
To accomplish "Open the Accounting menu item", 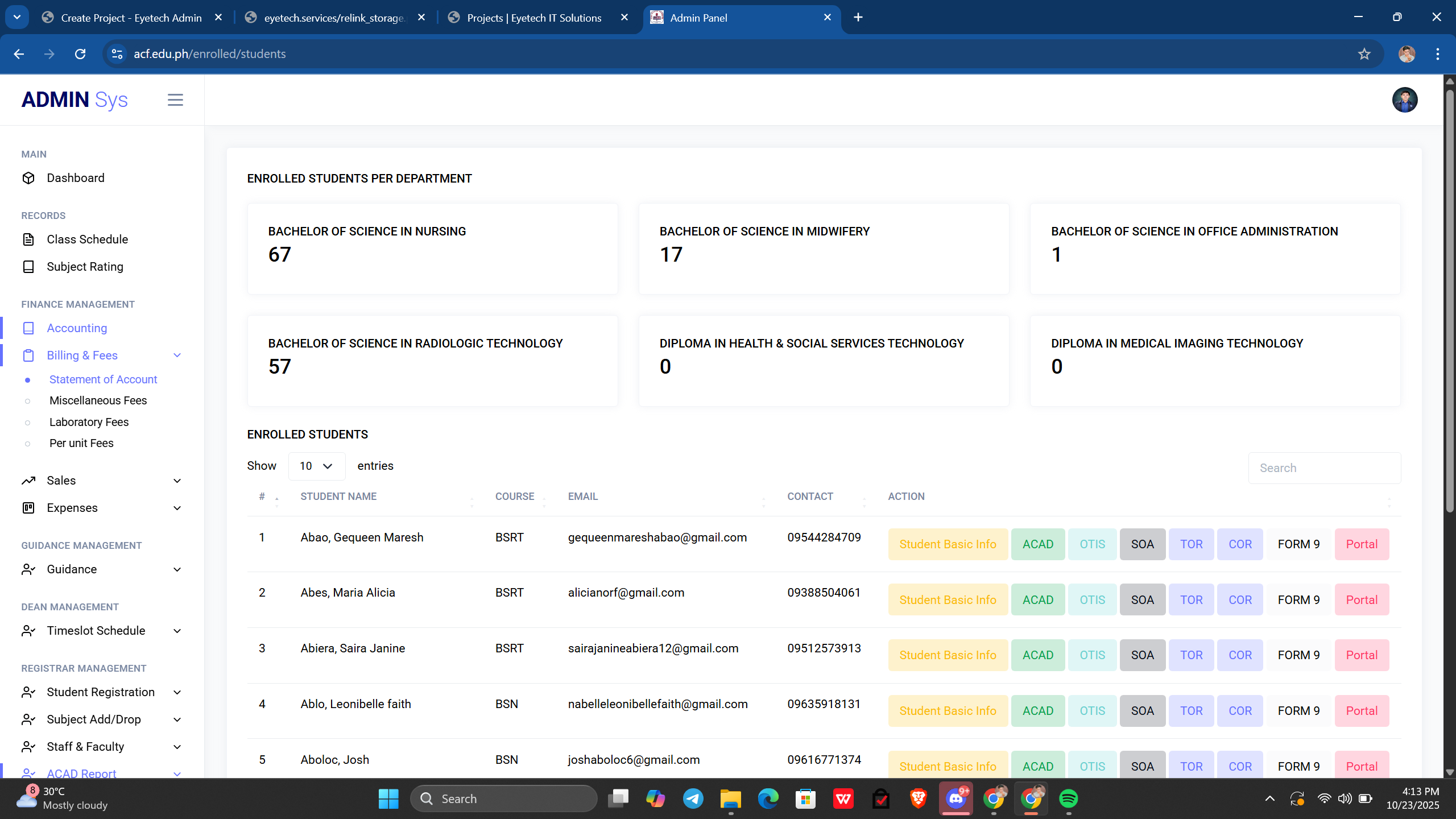I will point(77,328).
